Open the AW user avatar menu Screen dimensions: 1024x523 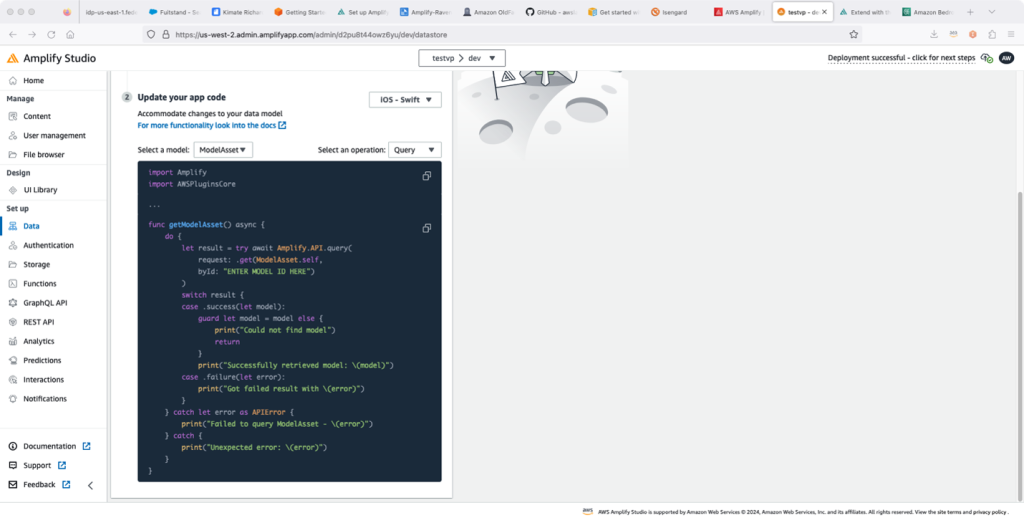click(x=1006, y=58)
